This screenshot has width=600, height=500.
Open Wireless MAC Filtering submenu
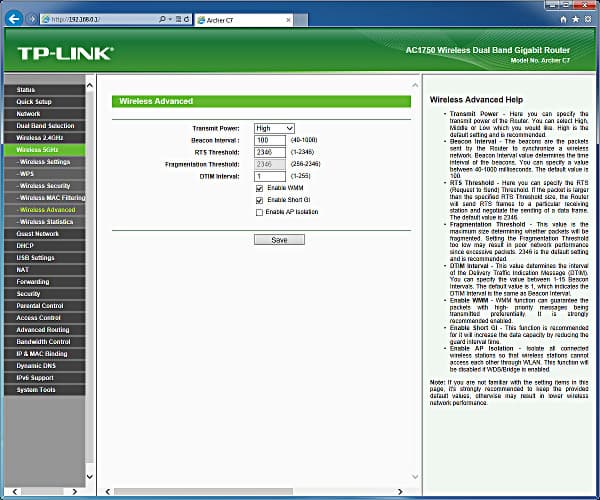coord(44,198)
